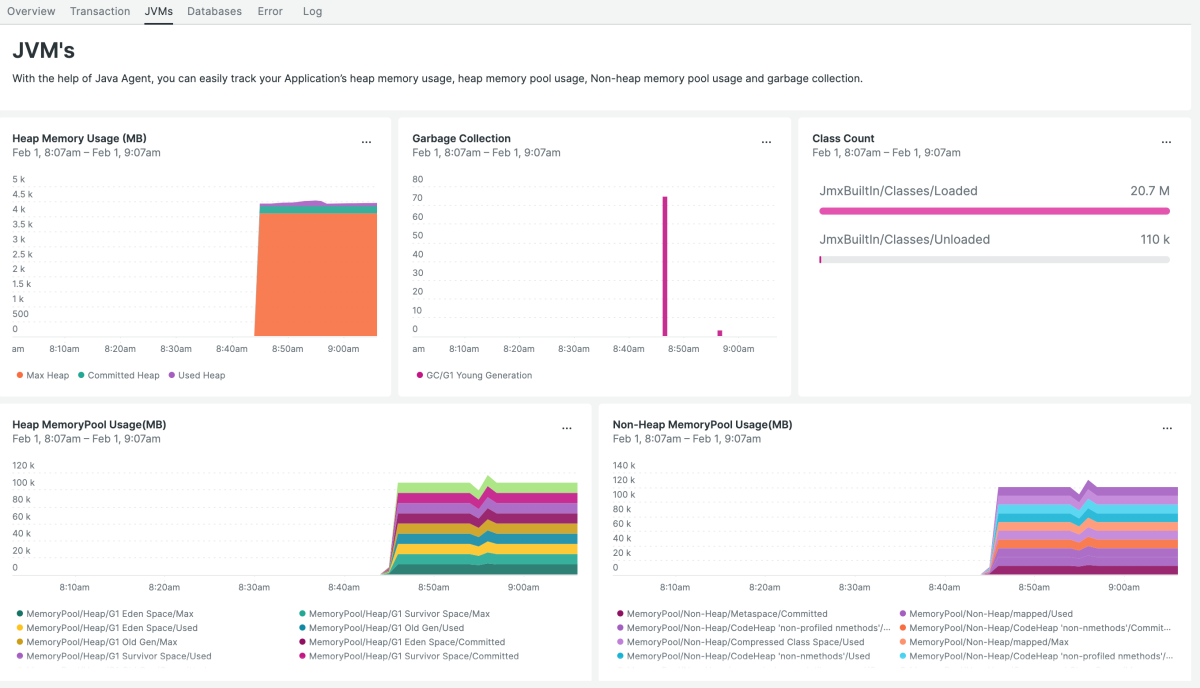This screenshot has height=688, width=1200.
Task: Click the tall garbage collection spike bar
Action: (664, 266)
